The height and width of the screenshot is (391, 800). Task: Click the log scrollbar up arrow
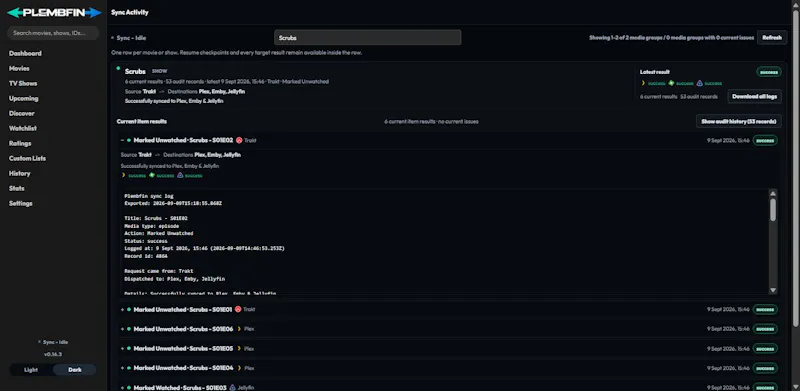773,193
